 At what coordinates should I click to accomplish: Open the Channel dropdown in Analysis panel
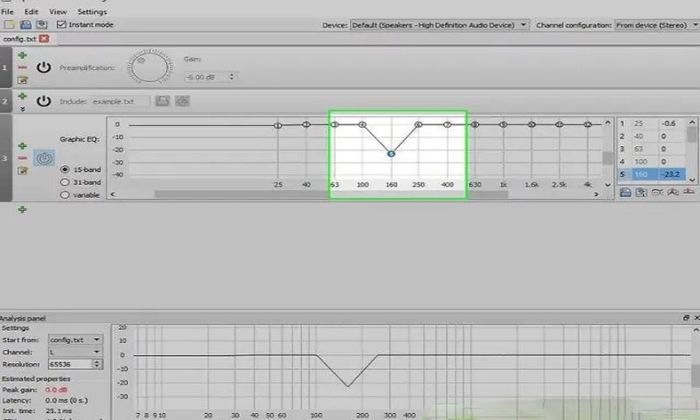[75, 352]
